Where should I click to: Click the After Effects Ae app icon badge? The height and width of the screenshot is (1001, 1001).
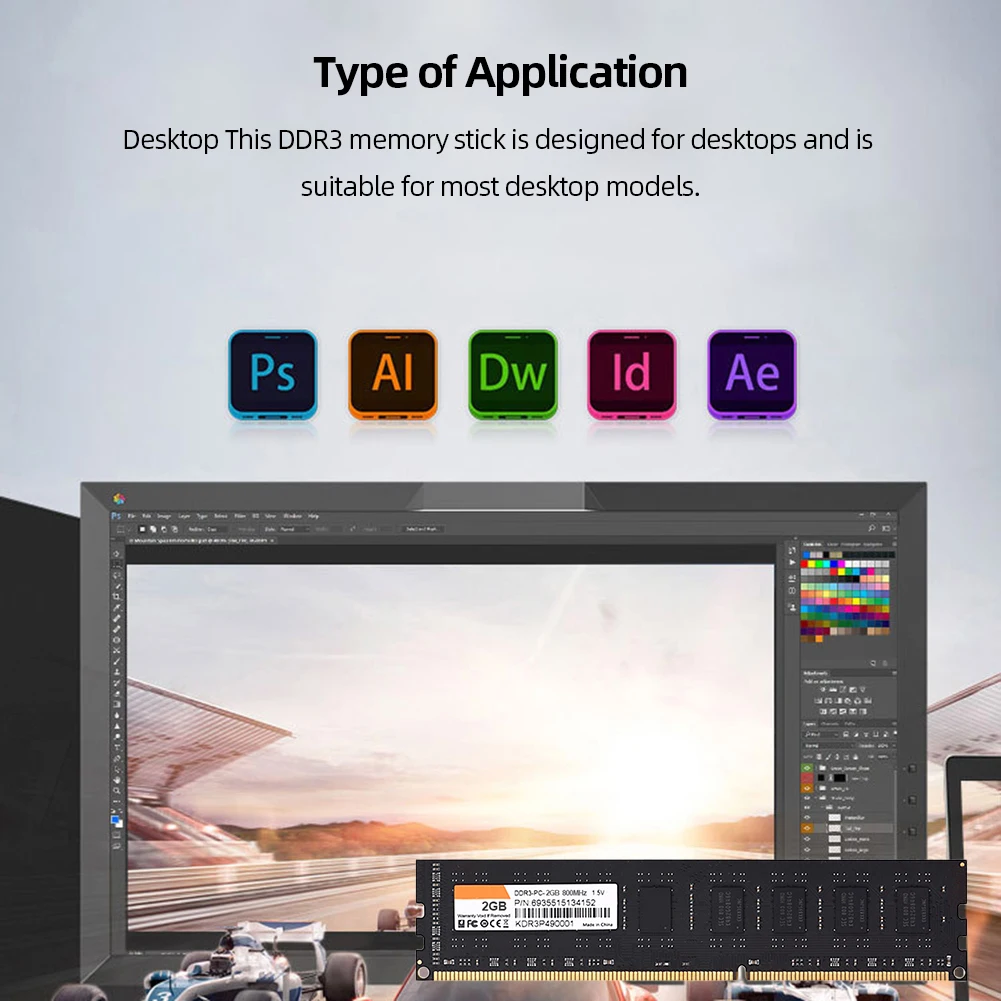click(x=752, y=375)
